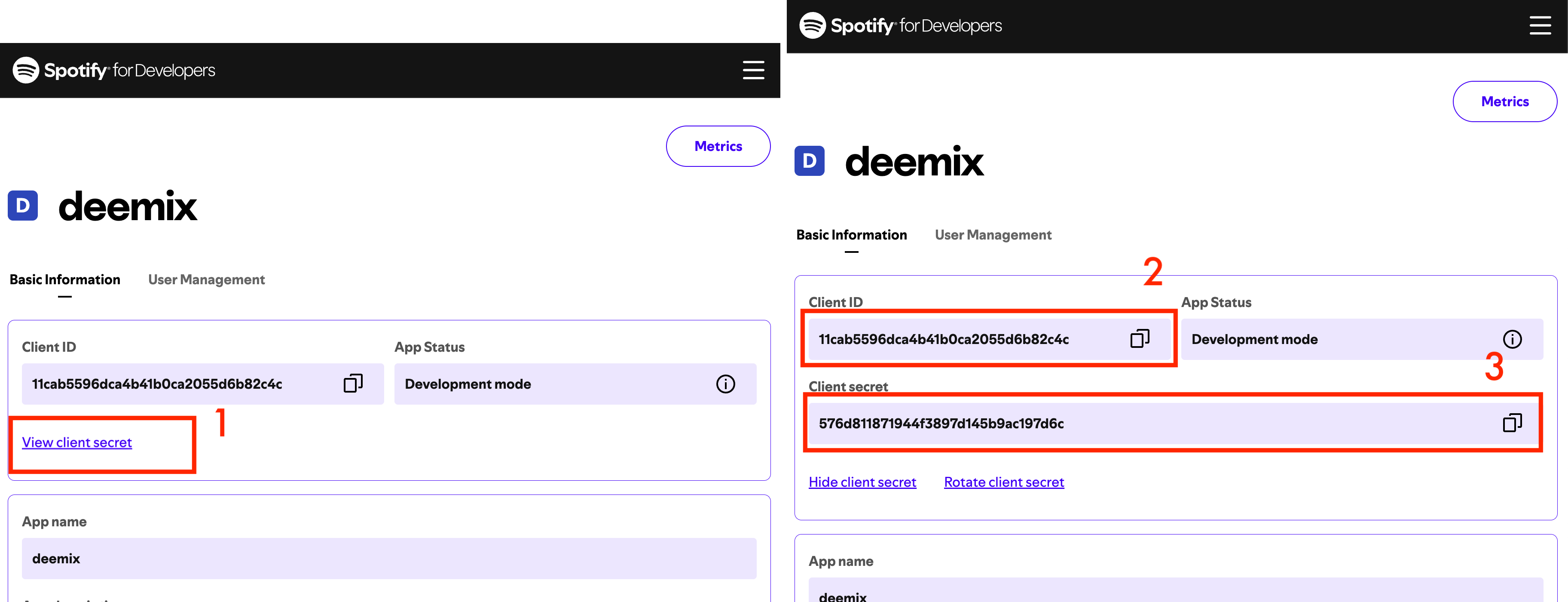Click blue D app icon in left panel
This screenshot has width=1568, height=602.
(x=22, y=206)
